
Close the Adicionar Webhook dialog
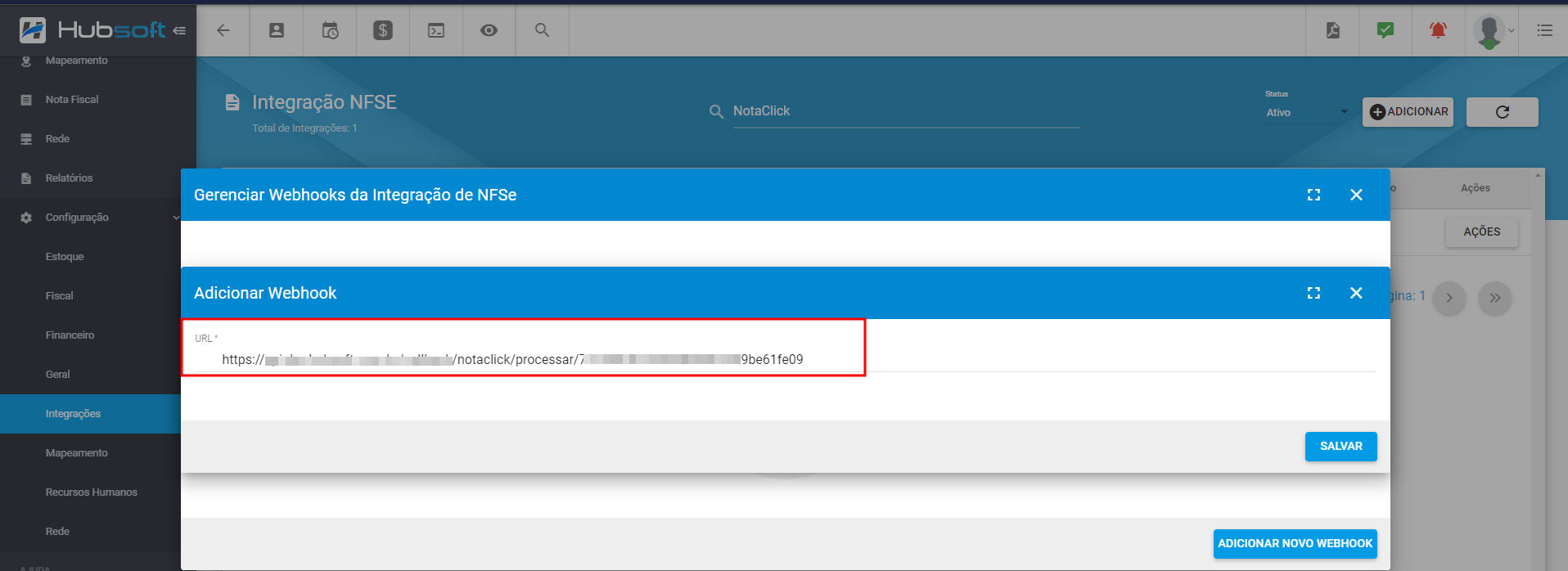[1356, 293]
